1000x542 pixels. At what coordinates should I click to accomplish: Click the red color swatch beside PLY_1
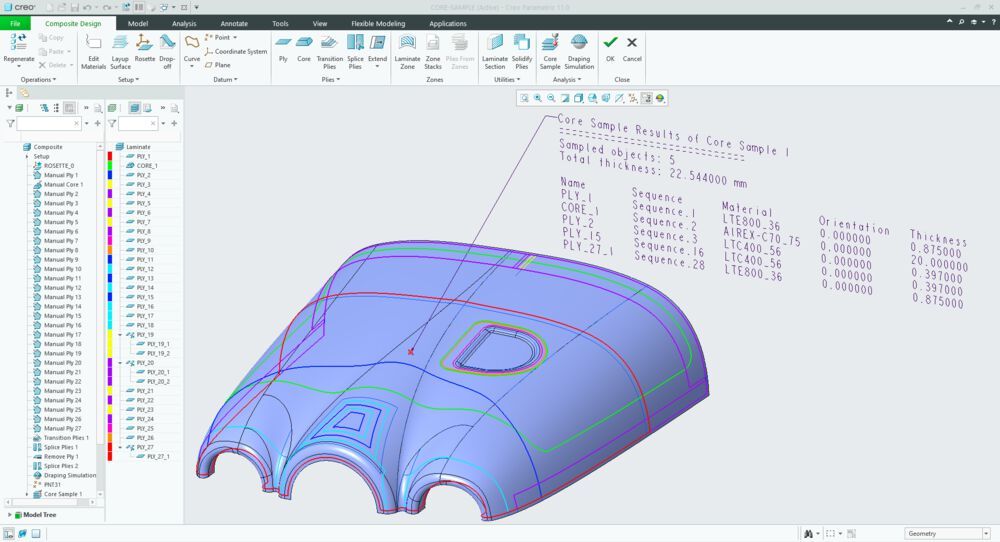109,156
